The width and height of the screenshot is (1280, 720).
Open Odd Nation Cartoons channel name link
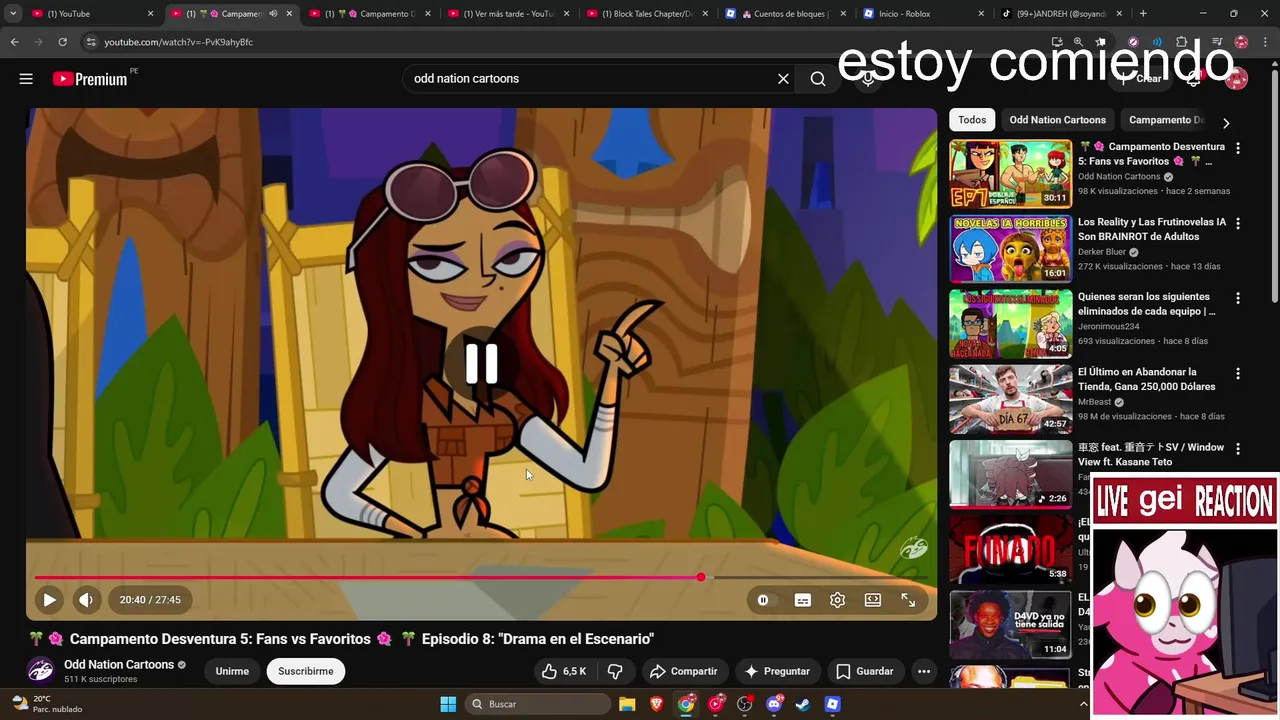tap(119, 664)
